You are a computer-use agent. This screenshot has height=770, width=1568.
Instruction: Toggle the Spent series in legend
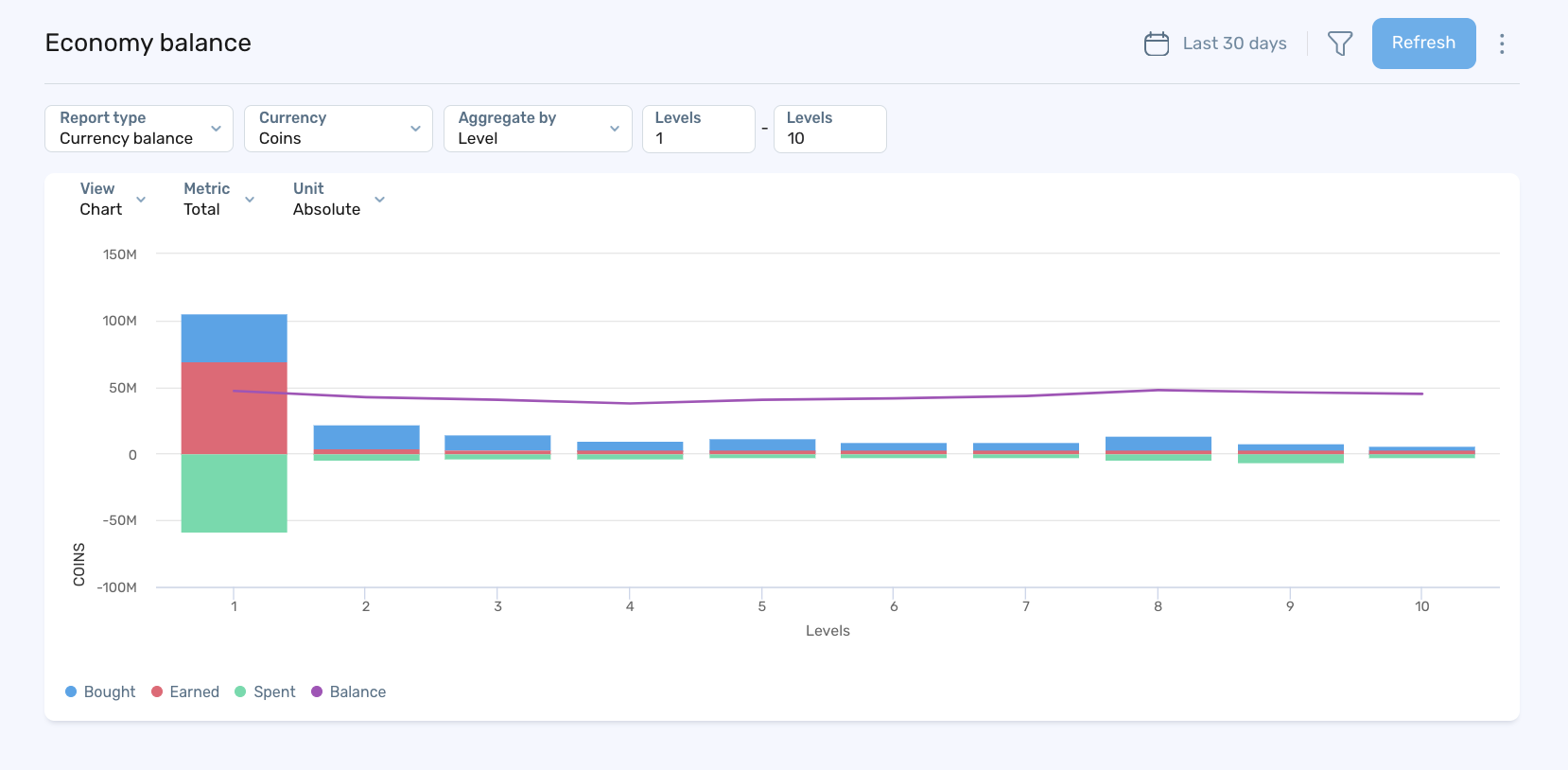coord(265,691)
